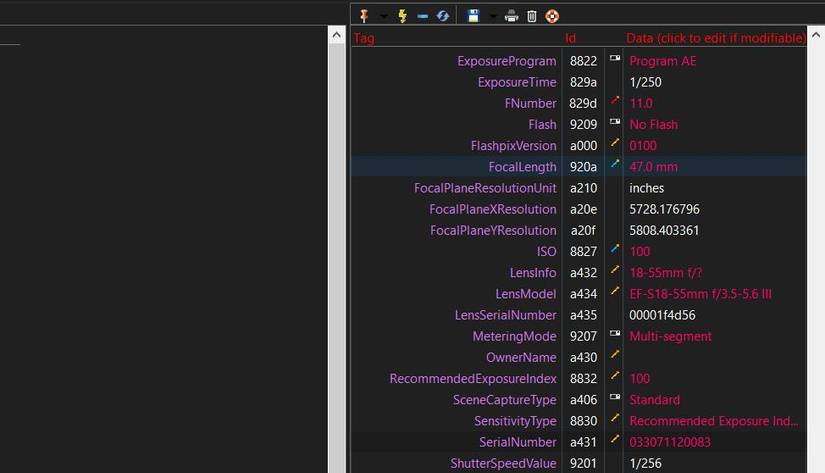Click the LensModel value EF-S18-55mm
The width and height of the screenshot is (825, 473).
pyautogui.click(x=700, y=294)
